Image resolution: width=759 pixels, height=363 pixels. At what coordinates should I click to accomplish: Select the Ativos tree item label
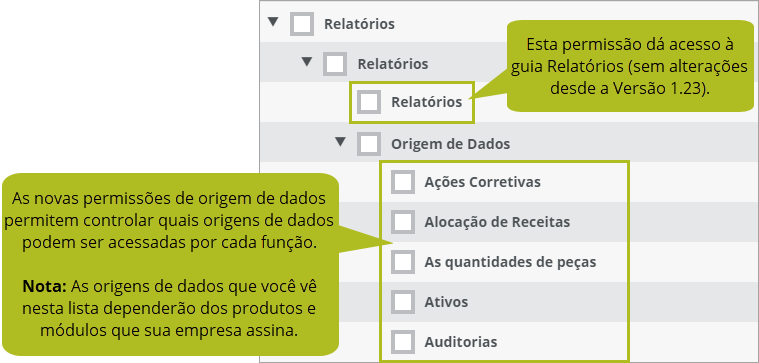pyautogui.click(x=446, y=302)
